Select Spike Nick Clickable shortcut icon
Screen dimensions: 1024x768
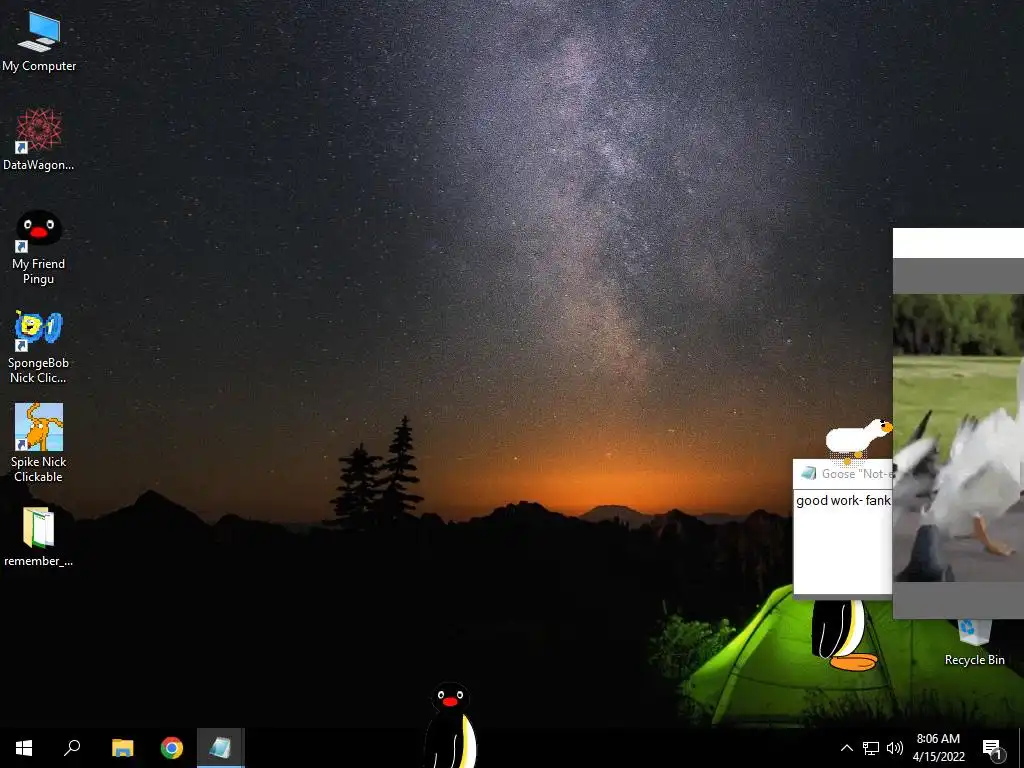(x=39, y=443)
